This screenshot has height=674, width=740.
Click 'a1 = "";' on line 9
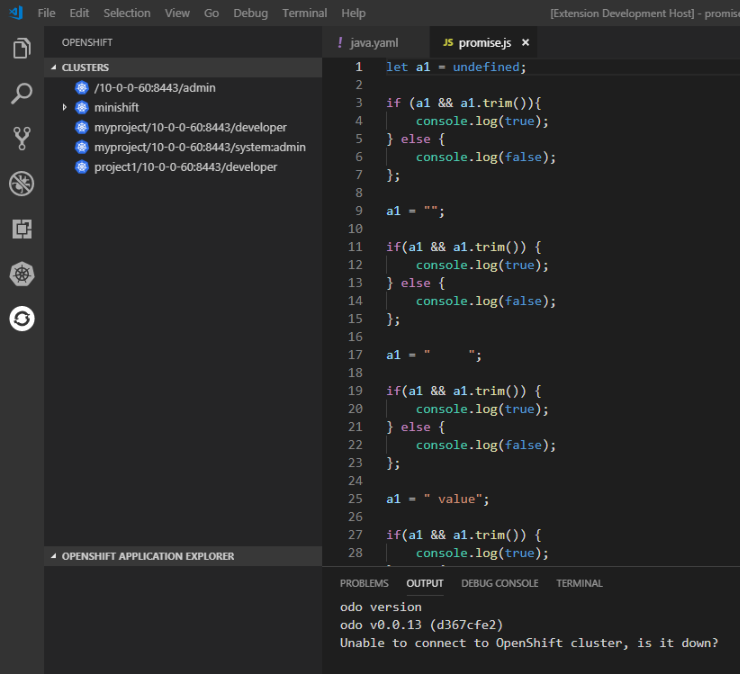[x=415, y=211]
